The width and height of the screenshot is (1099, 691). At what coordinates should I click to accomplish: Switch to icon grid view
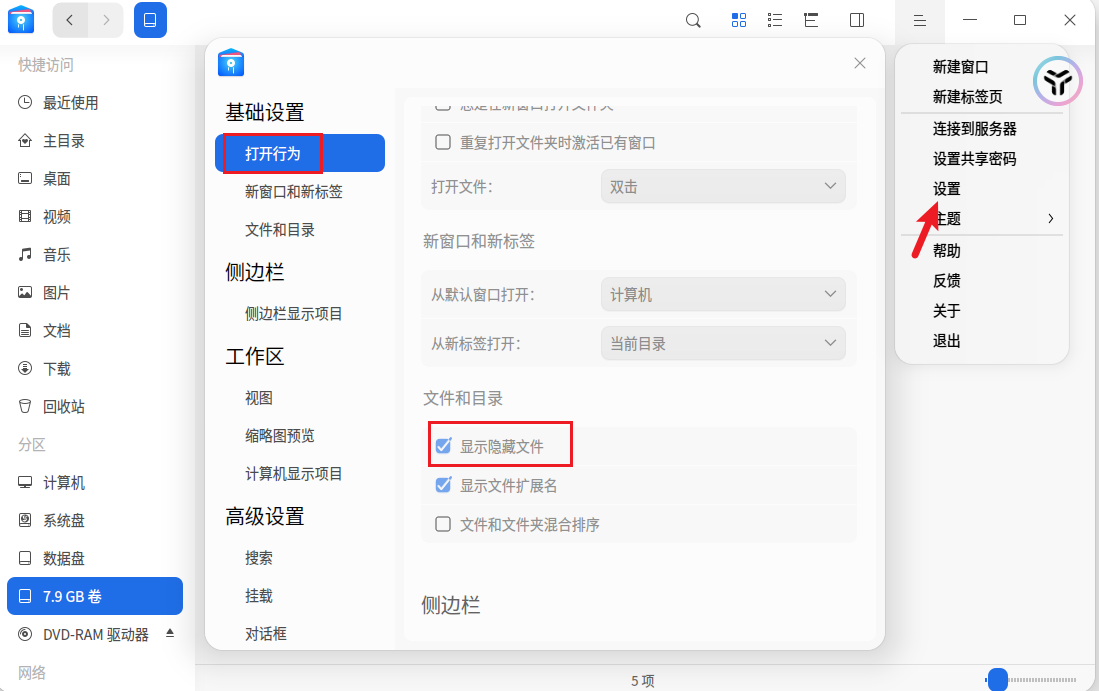coord(739,20)
